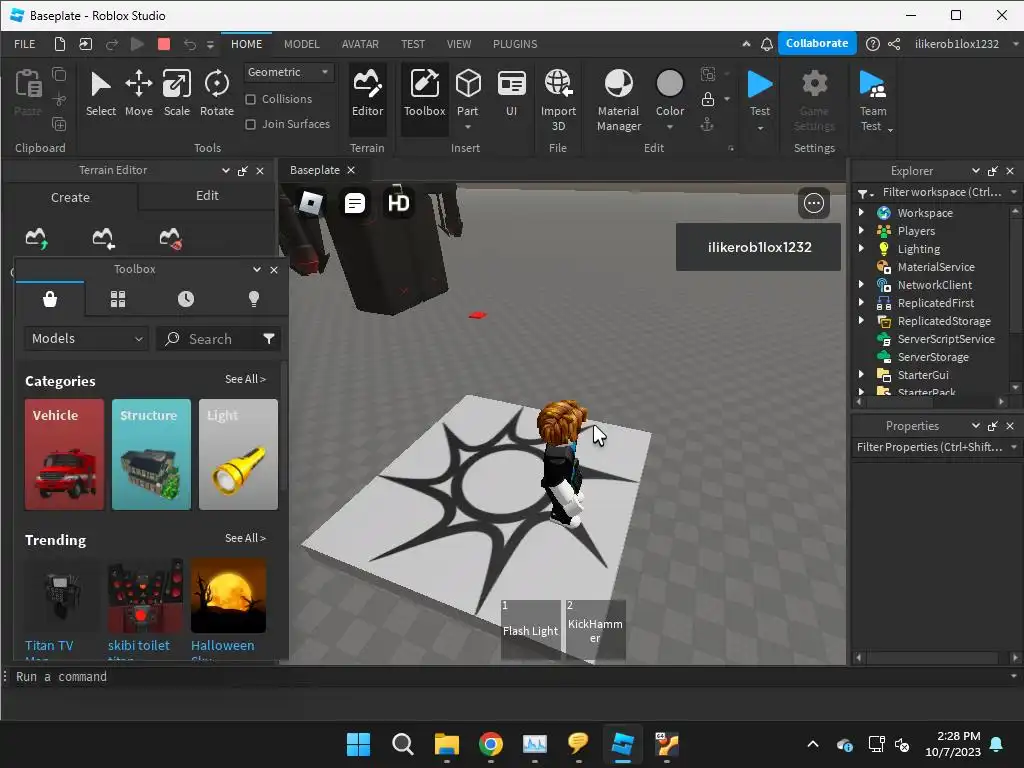Open Chrome from the taskbar
This screenshot has height=768, width=1024.
[490, 744]
